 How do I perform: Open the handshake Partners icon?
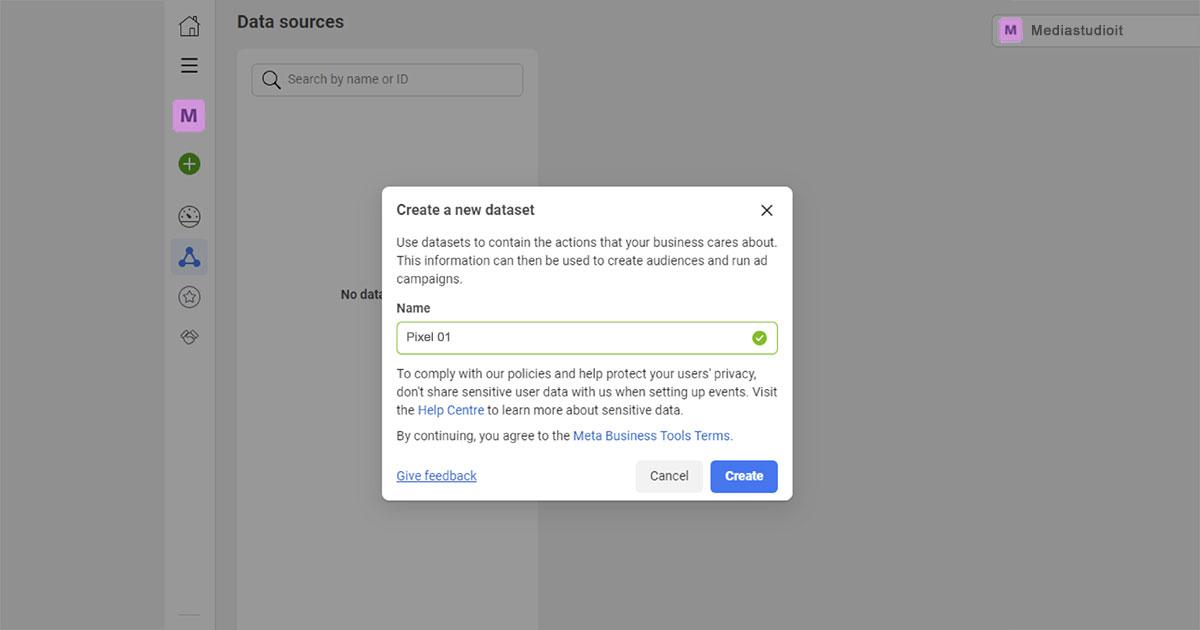coord(189,337)
